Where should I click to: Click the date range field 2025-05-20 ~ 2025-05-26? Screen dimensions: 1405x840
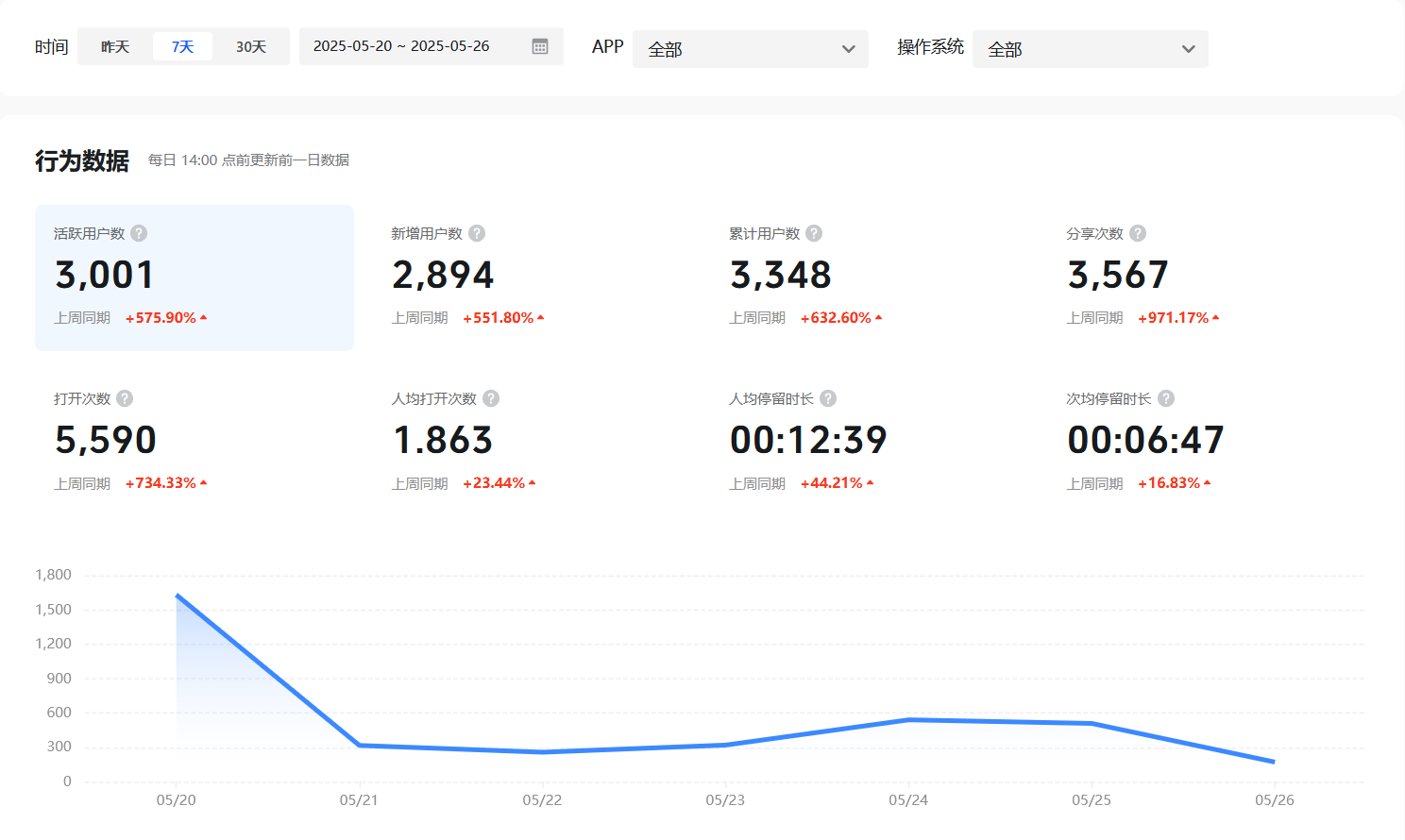point(432,46)
